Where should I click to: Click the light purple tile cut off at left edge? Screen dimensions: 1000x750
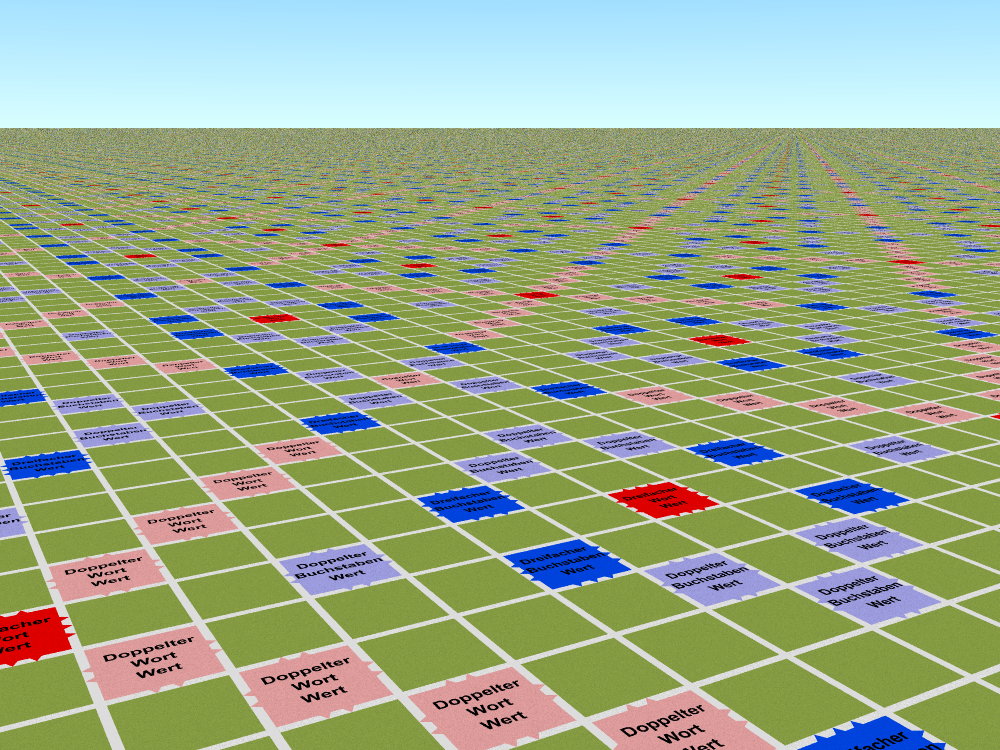(8, 521)
